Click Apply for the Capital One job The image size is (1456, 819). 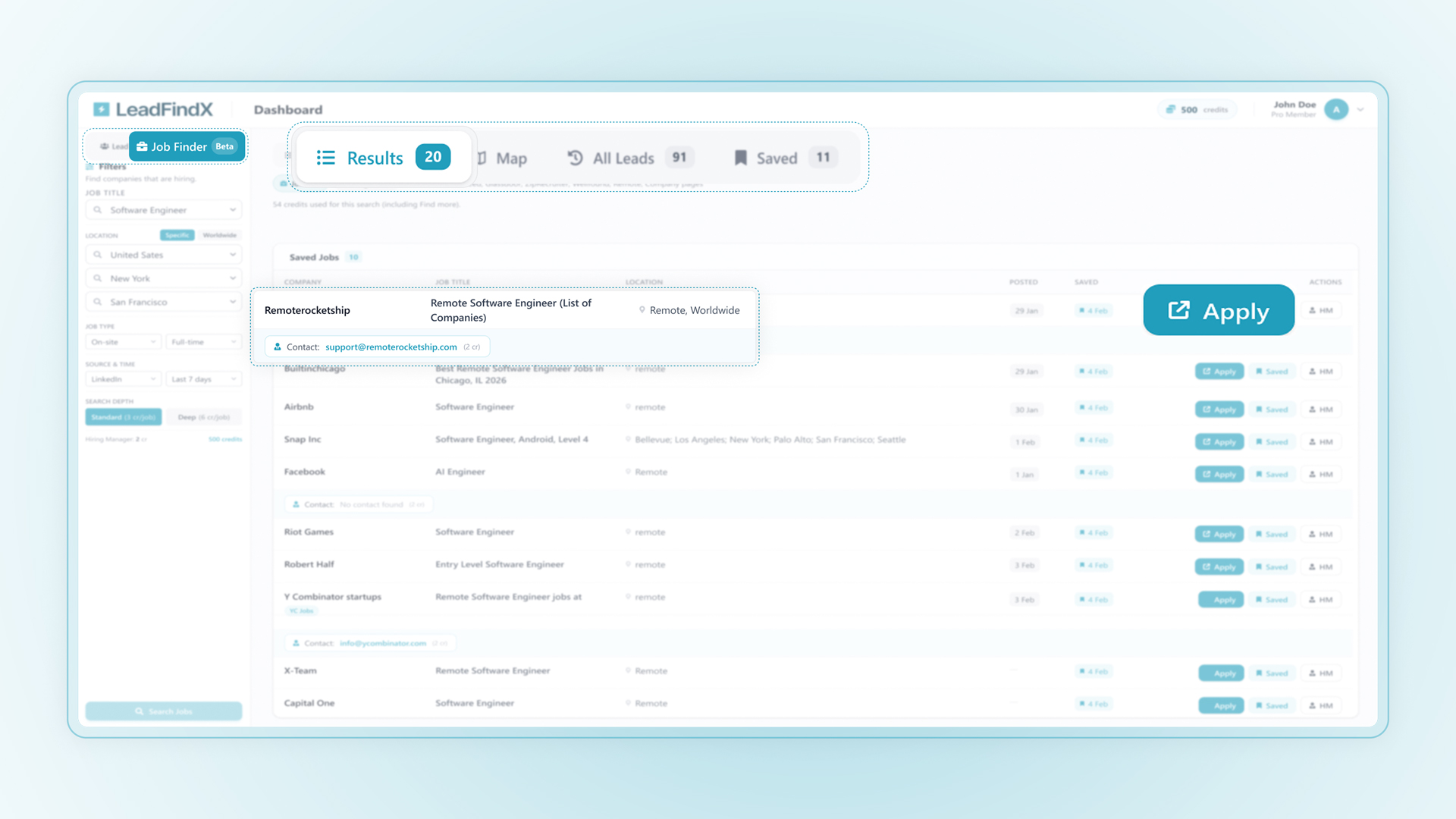[1221, 706]
